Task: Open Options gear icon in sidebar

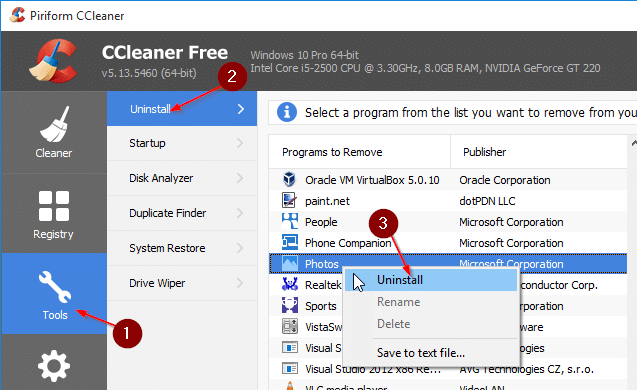Action: (x=54, y=366)
